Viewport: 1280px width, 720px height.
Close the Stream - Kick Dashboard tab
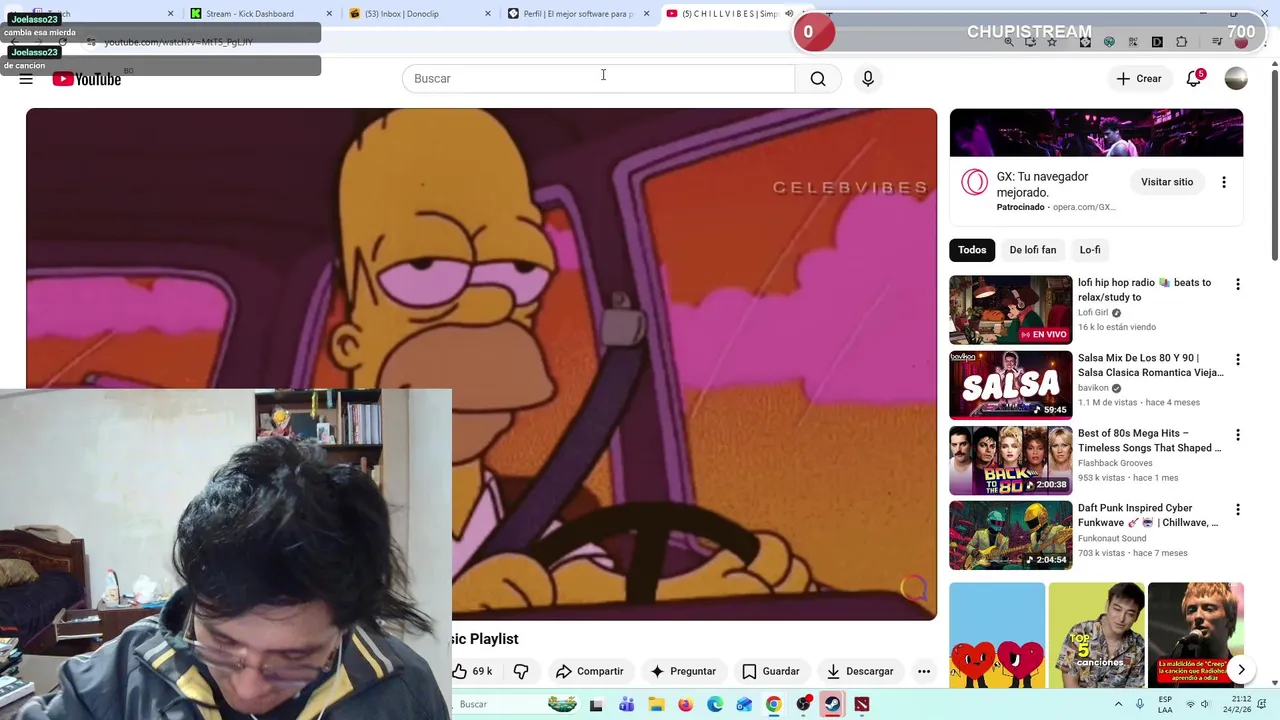click(329, 14)
